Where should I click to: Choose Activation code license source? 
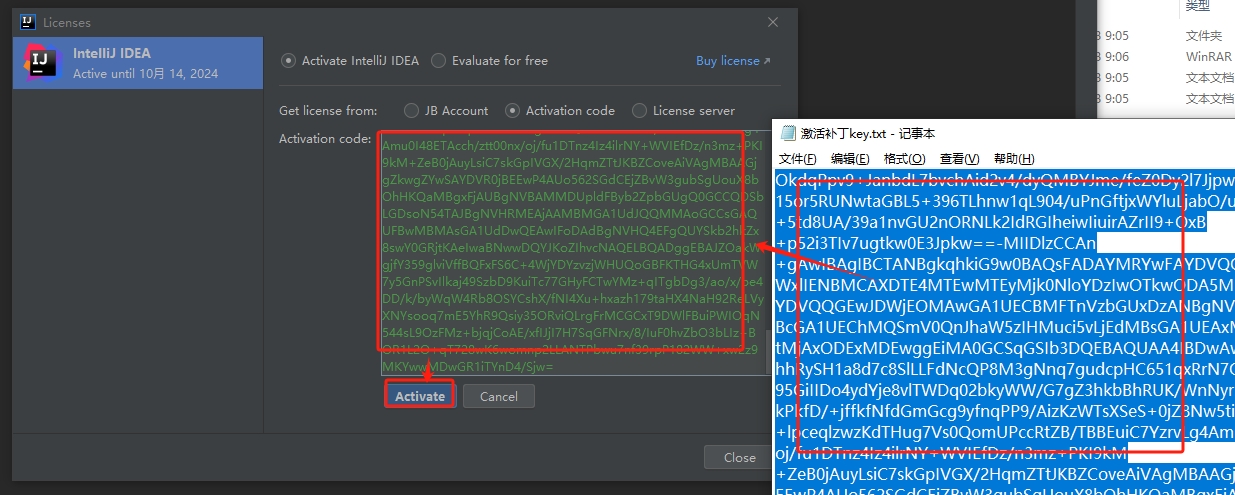click(560, 111)
